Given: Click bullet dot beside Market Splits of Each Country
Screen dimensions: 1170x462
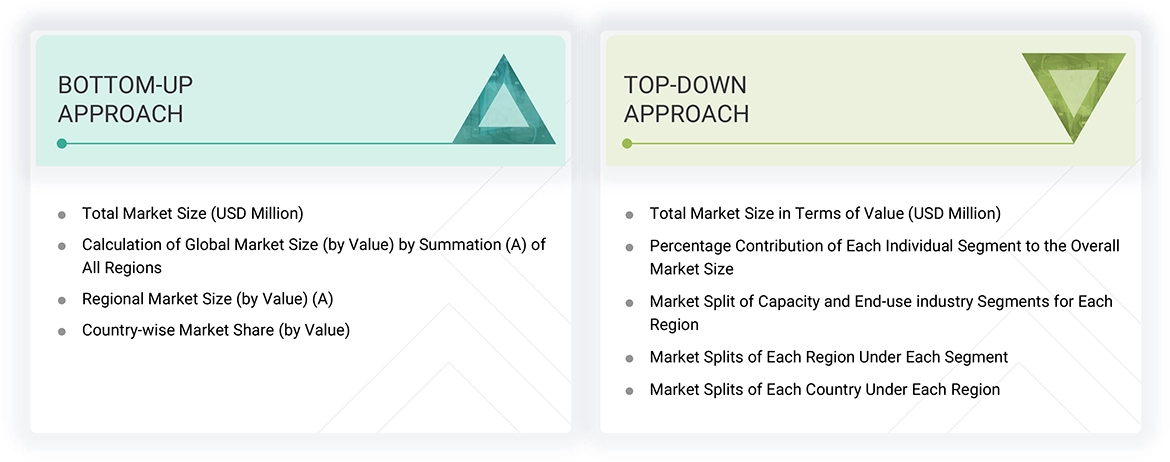Looking at the screenshot, I should pos(629,390).
